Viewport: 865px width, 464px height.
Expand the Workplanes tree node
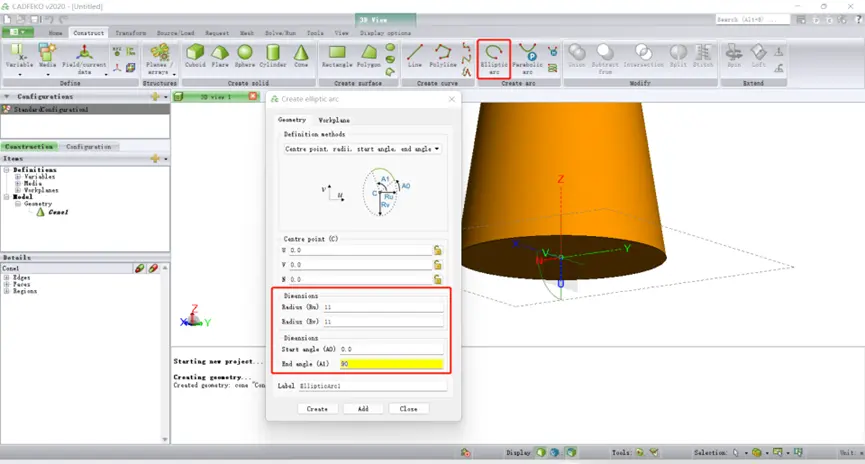[x=18, y=190]
